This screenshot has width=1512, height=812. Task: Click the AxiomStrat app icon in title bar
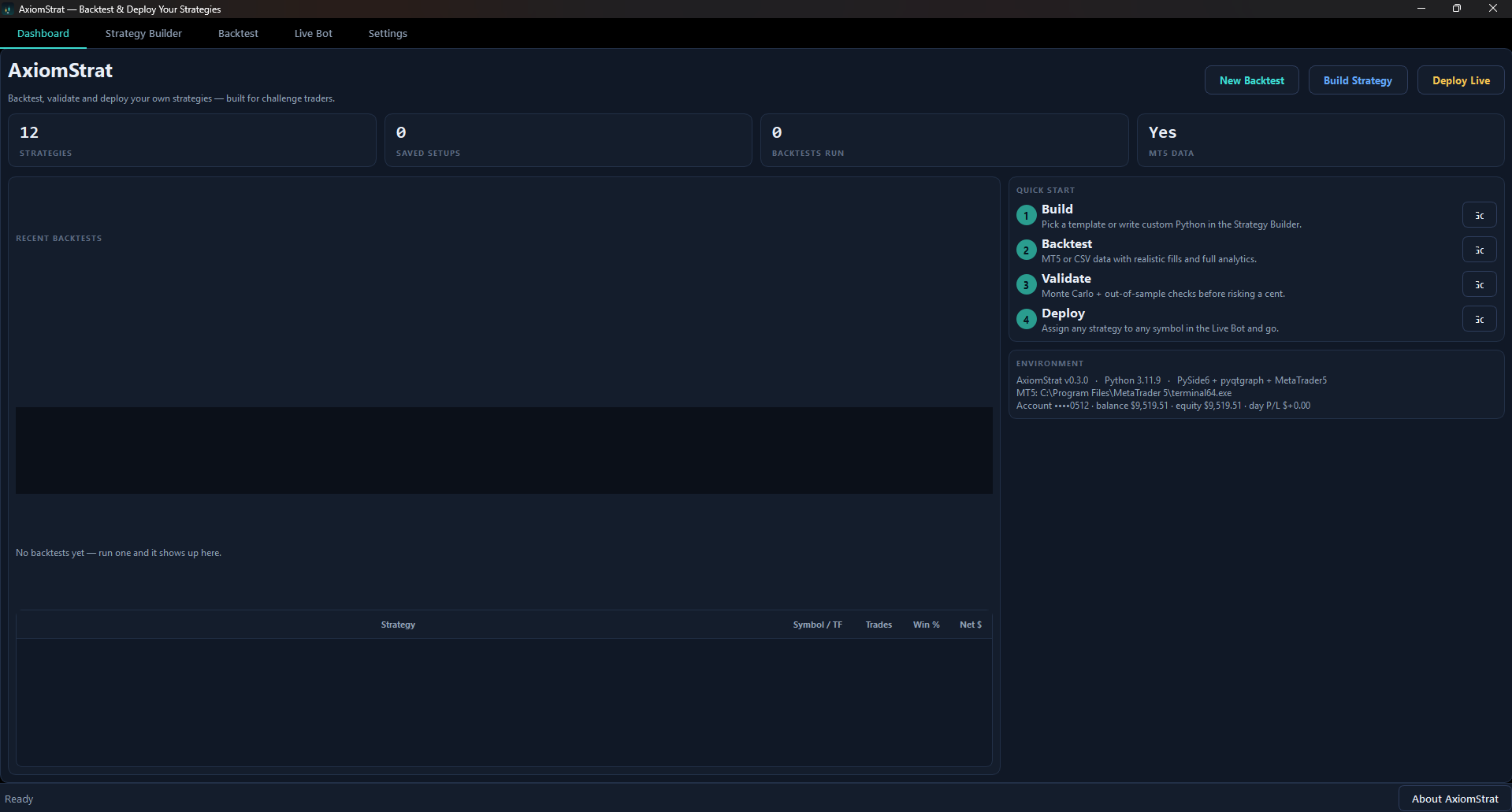pos(8,9)
